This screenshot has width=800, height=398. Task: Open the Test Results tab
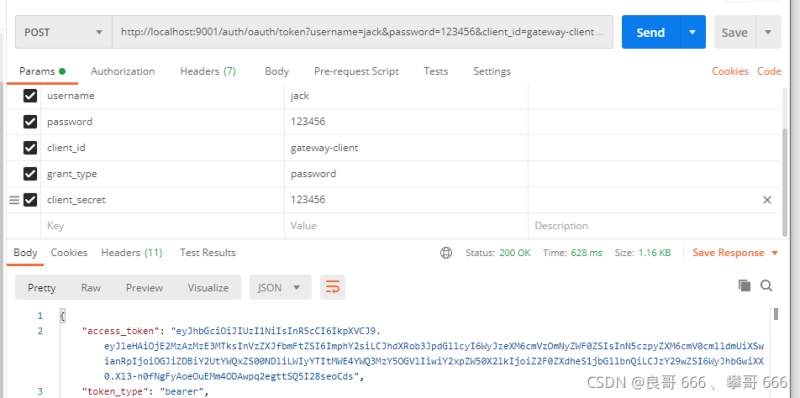(x=208, y=253)
